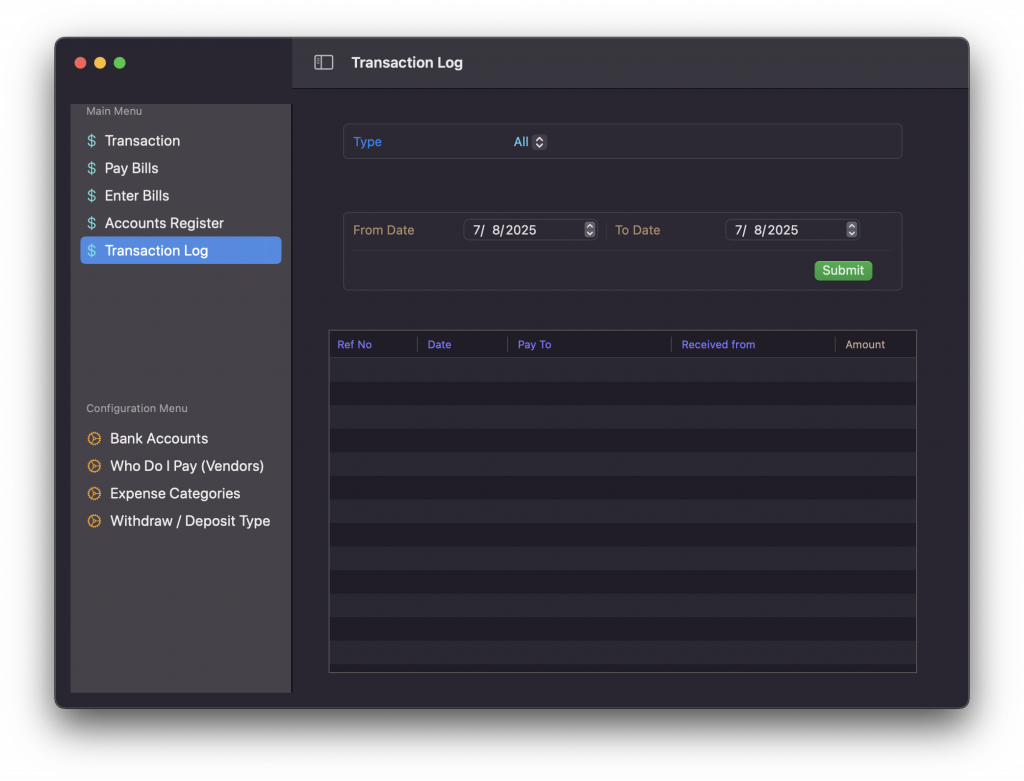The width and height of the screenshot is (1024, 781).
Task: Click dollar icon beside Transaction
Action: (x=92, y=141)
